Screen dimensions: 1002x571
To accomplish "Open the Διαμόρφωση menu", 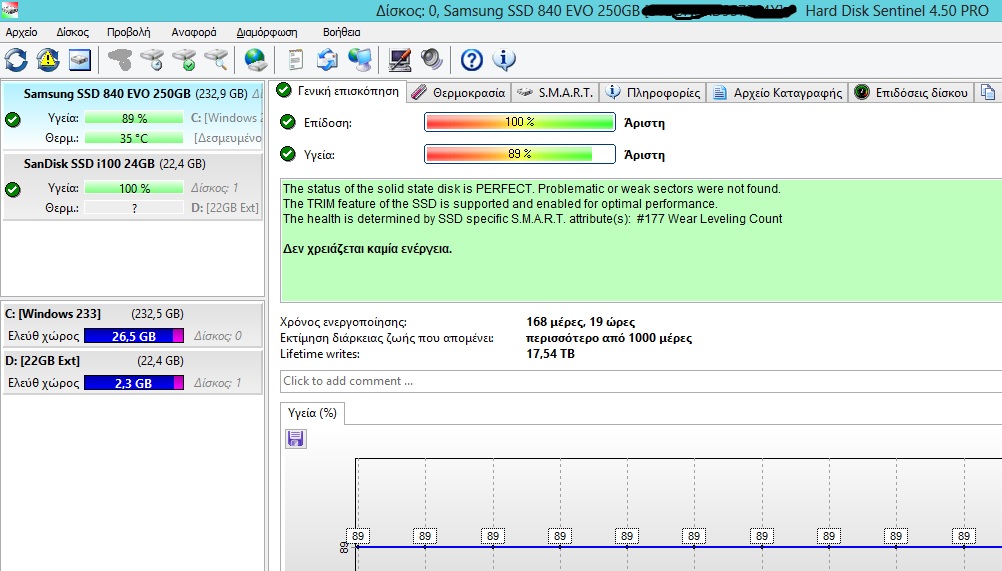I will 267,32.
